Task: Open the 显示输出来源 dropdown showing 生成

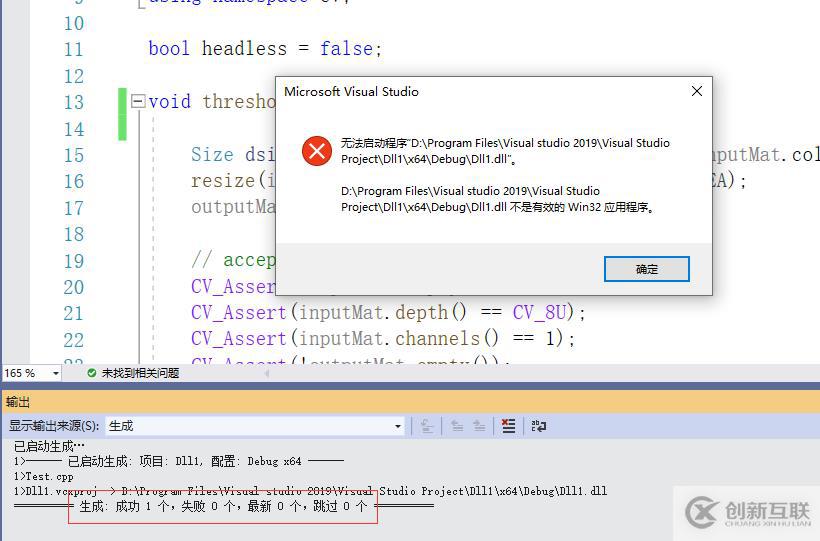Action: pos(255,426)
